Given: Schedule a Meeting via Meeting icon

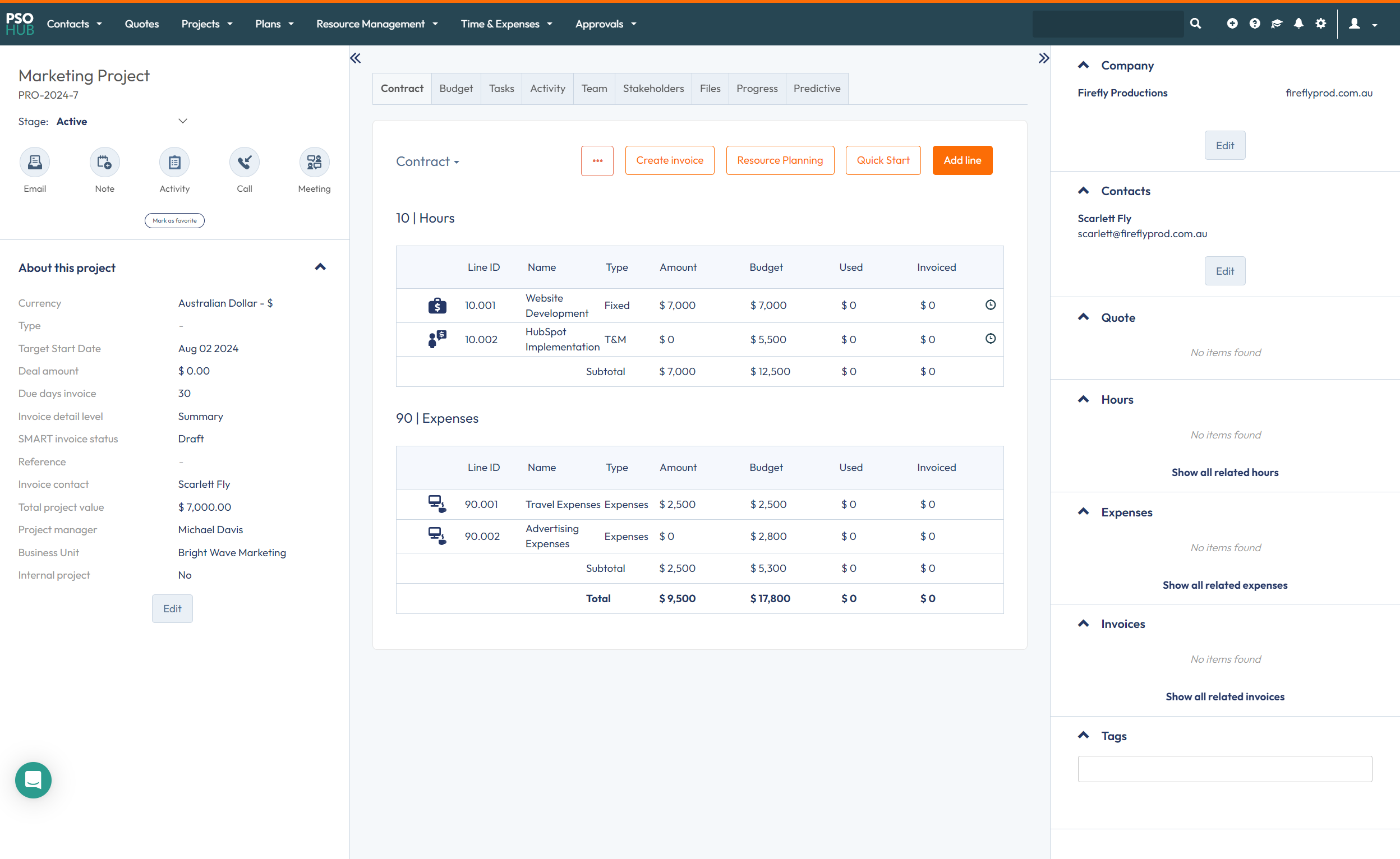Looking at the screenshot, I should click(x=314, y=163).
